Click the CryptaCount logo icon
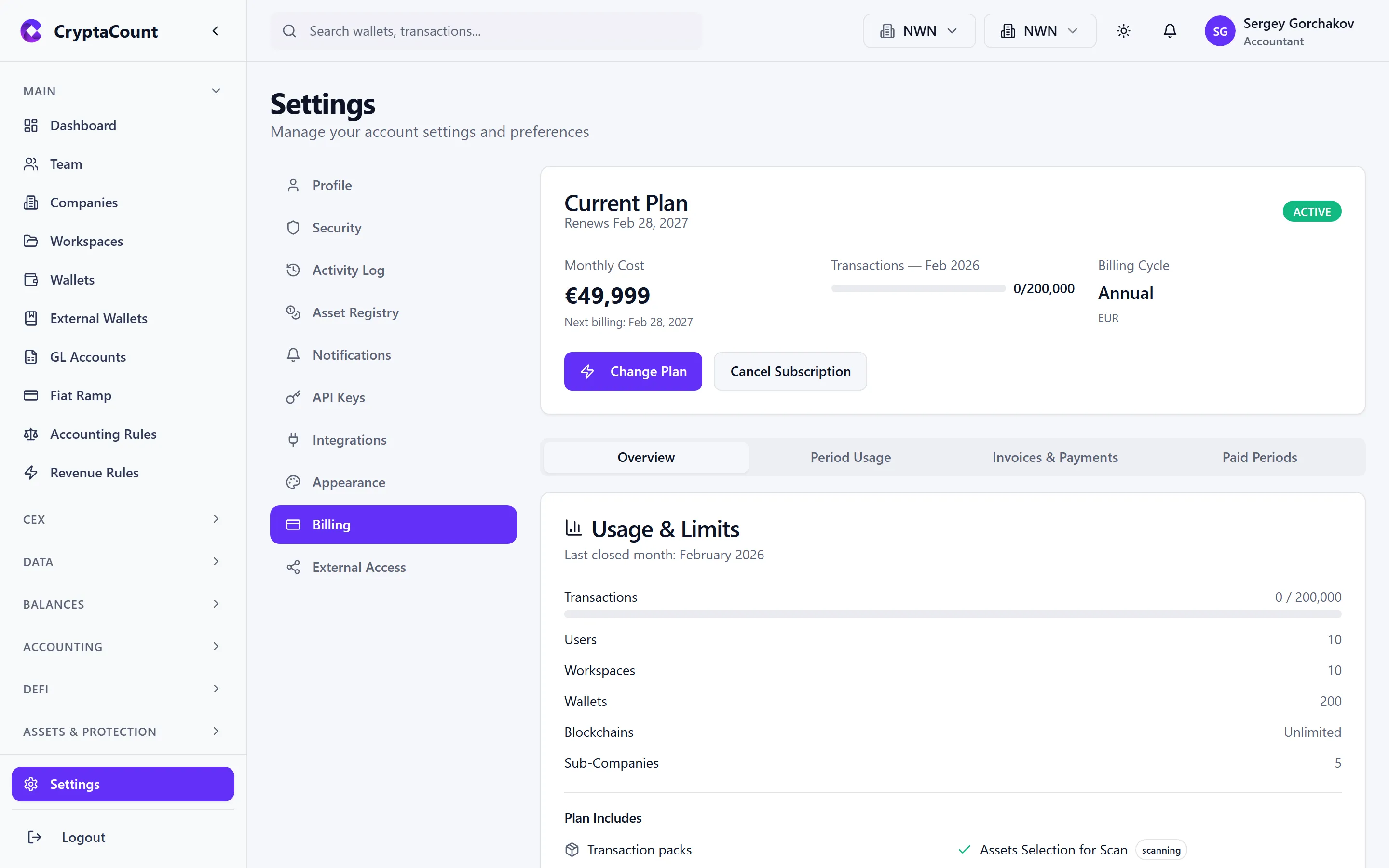 [x=31, y=31]
